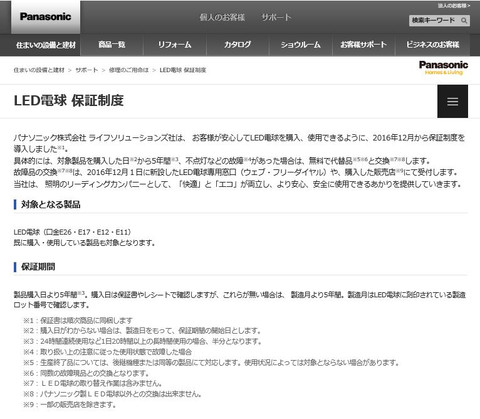Open 法人のお客様 link at top right

454,6
